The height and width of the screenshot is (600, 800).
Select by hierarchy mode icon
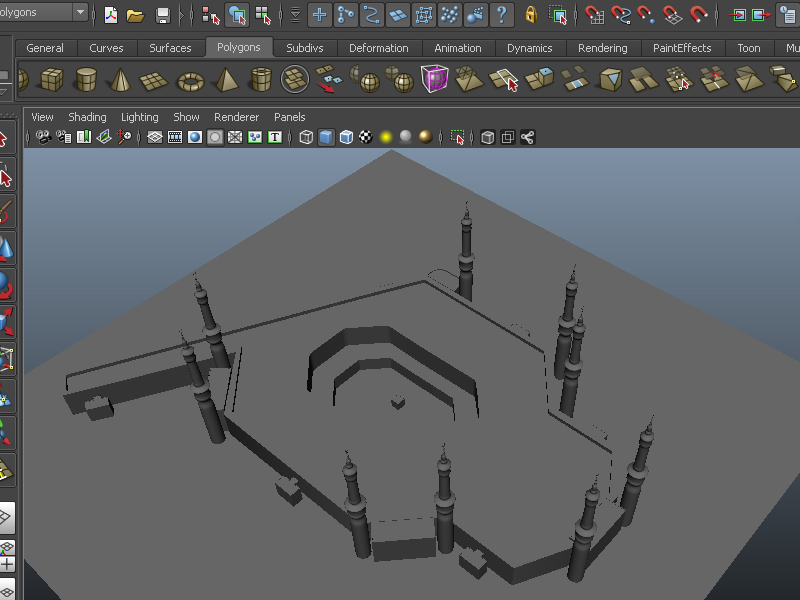point(211,15)
